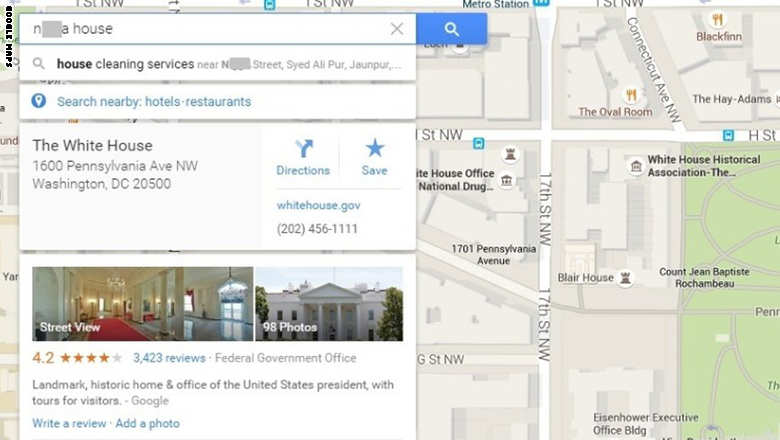Click the Directions arrow icon
780x440 pixels.
(303, 148)
